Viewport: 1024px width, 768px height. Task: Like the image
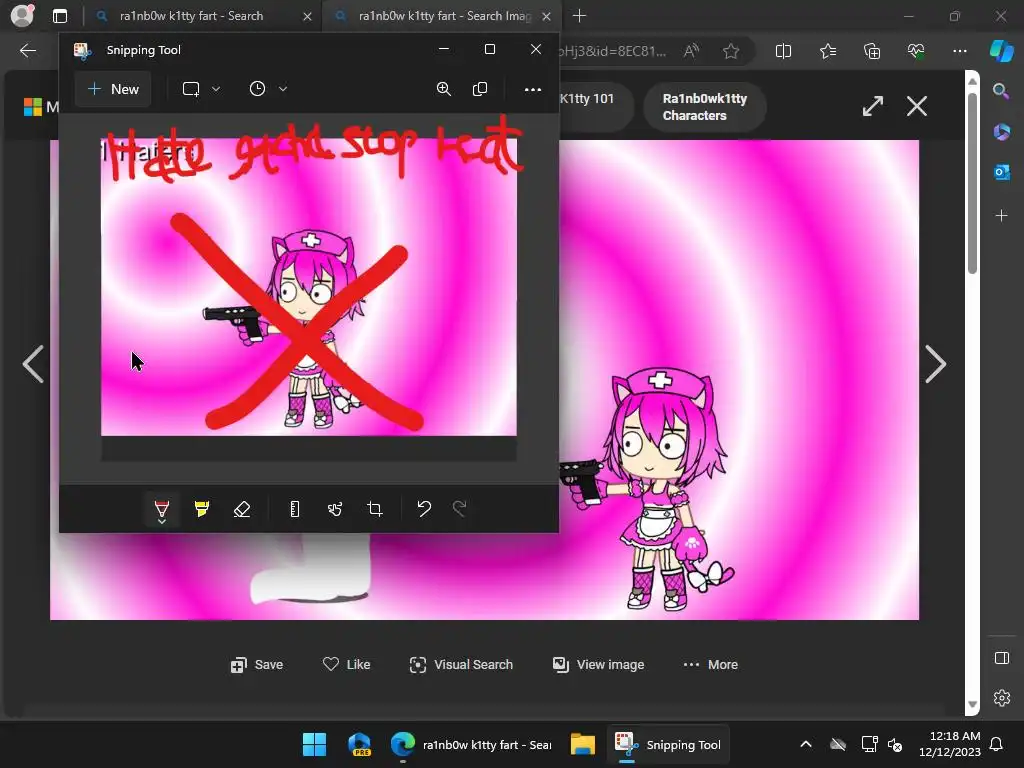[x=347, y=665]
